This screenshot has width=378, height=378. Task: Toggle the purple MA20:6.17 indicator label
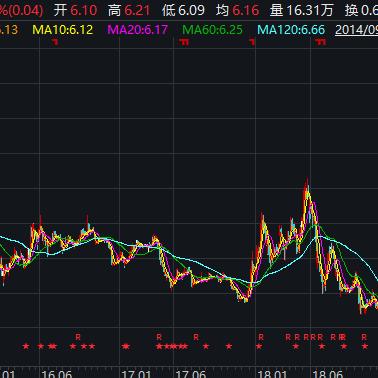pos(138,30)
